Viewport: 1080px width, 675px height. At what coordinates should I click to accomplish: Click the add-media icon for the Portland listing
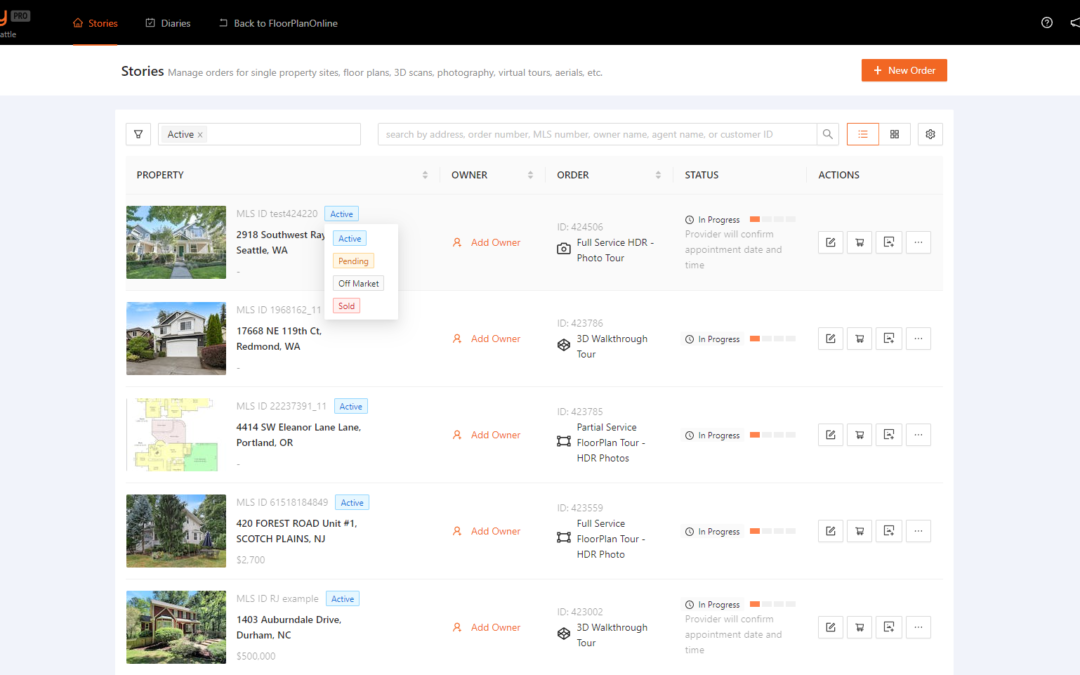coord(889,434)
